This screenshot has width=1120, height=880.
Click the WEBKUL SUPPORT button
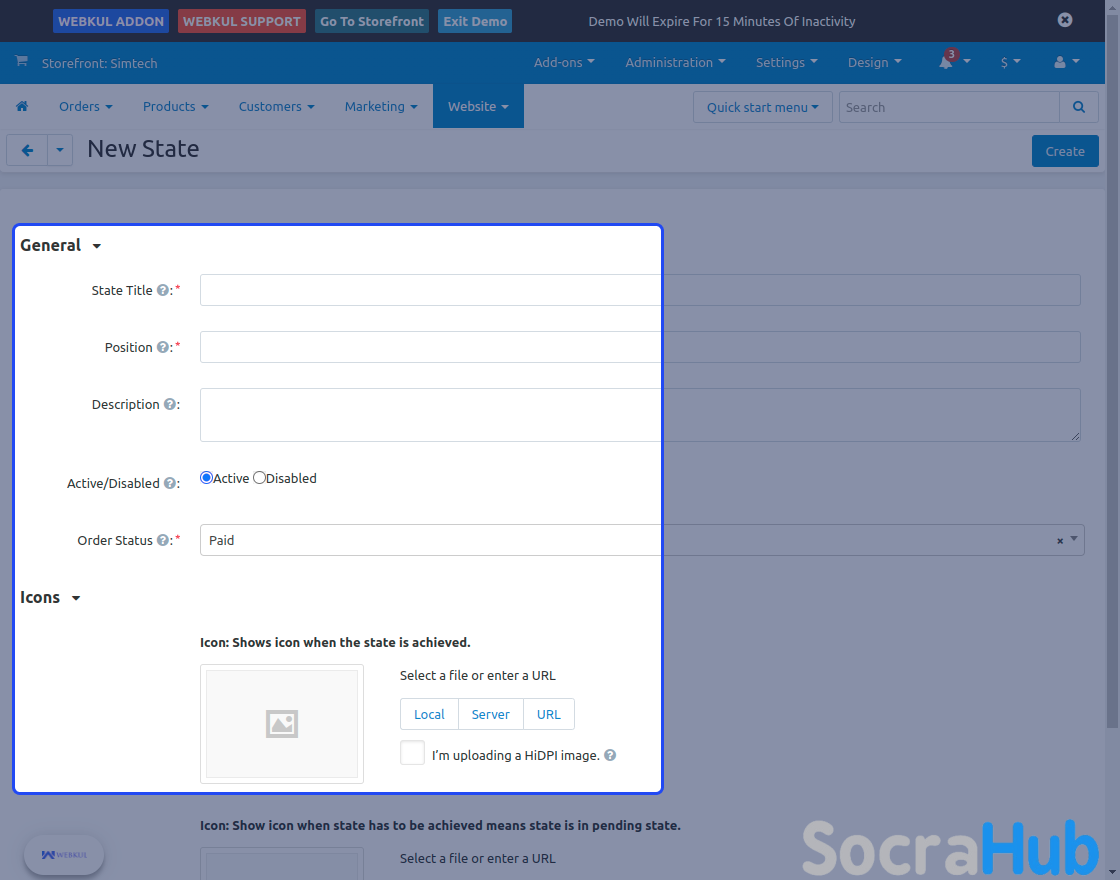241,21
